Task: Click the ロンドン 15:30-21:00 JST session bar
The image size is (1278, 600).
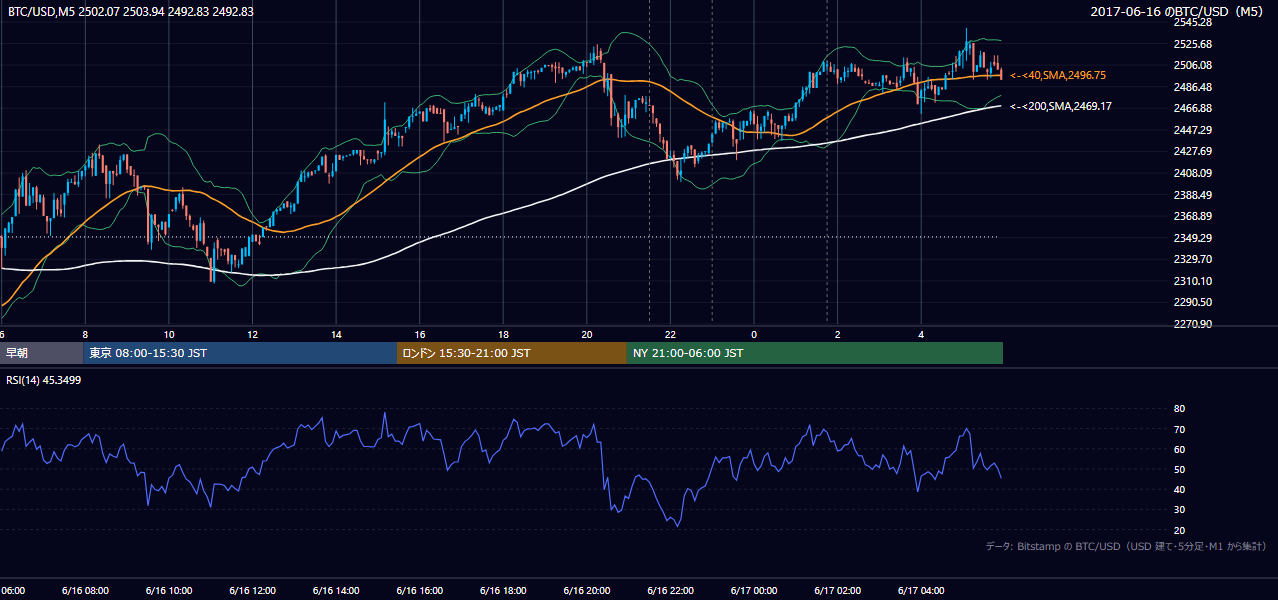Action: tap(512, 353)
